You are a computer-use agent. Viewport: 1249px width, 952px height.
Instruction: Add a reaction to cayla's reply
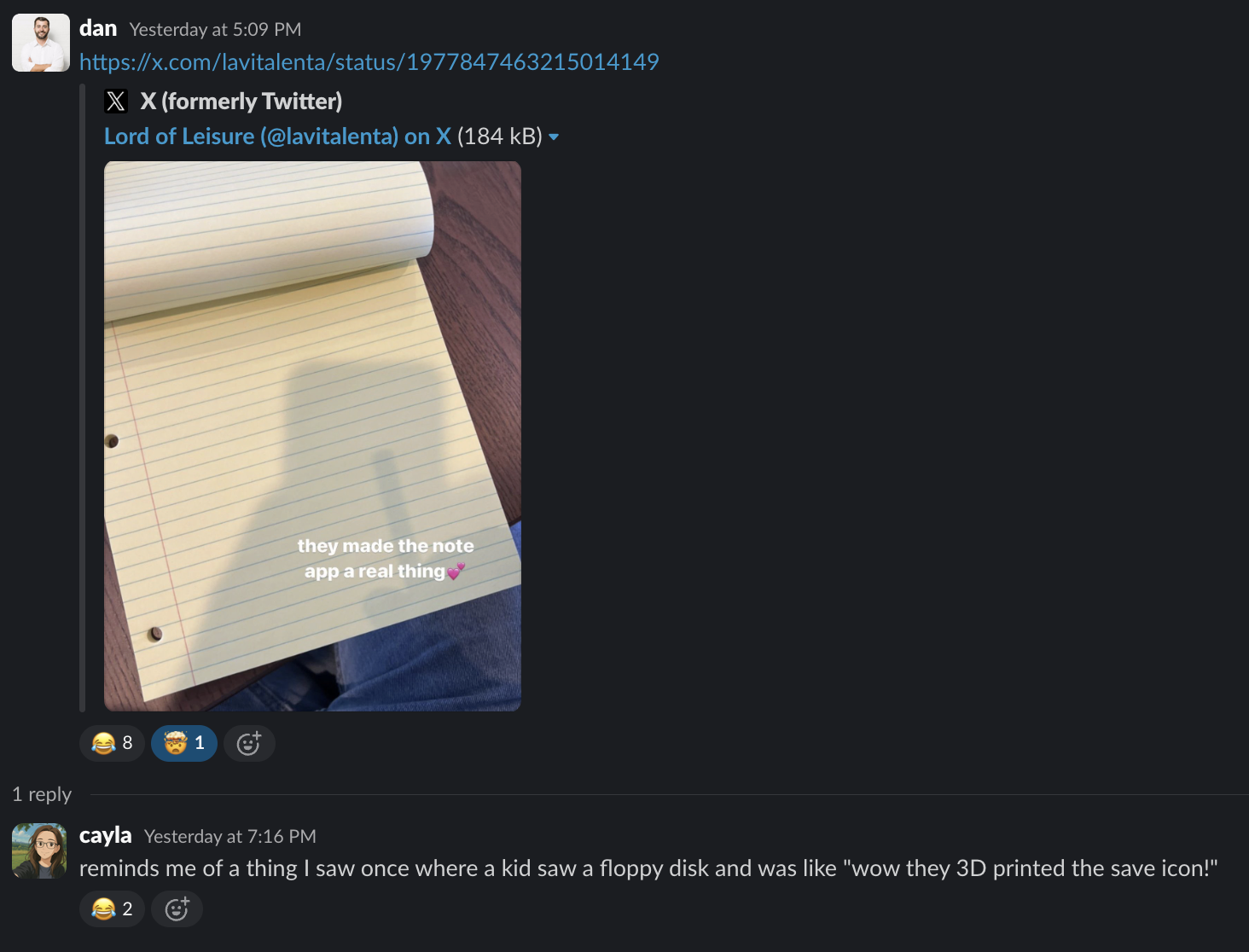(177, 908)
